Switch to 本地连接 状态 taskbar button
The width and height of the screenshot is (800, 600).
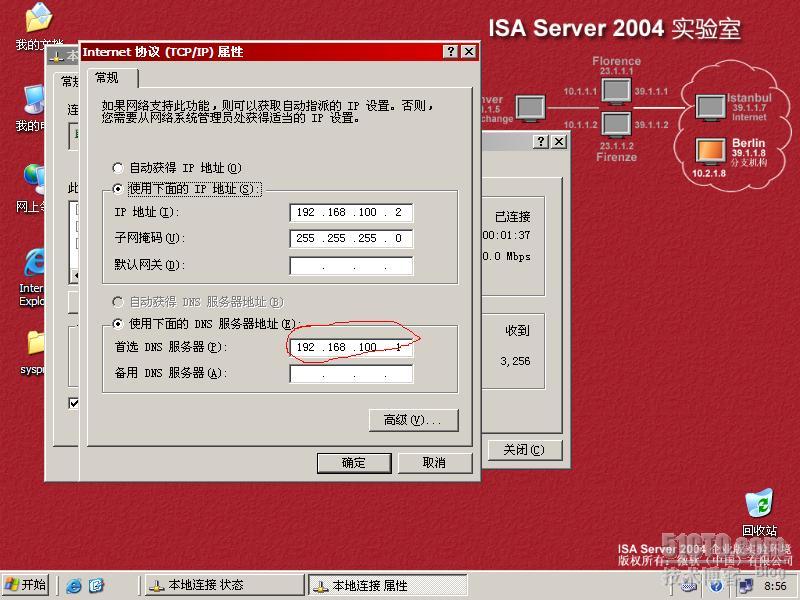coord(223,585)
